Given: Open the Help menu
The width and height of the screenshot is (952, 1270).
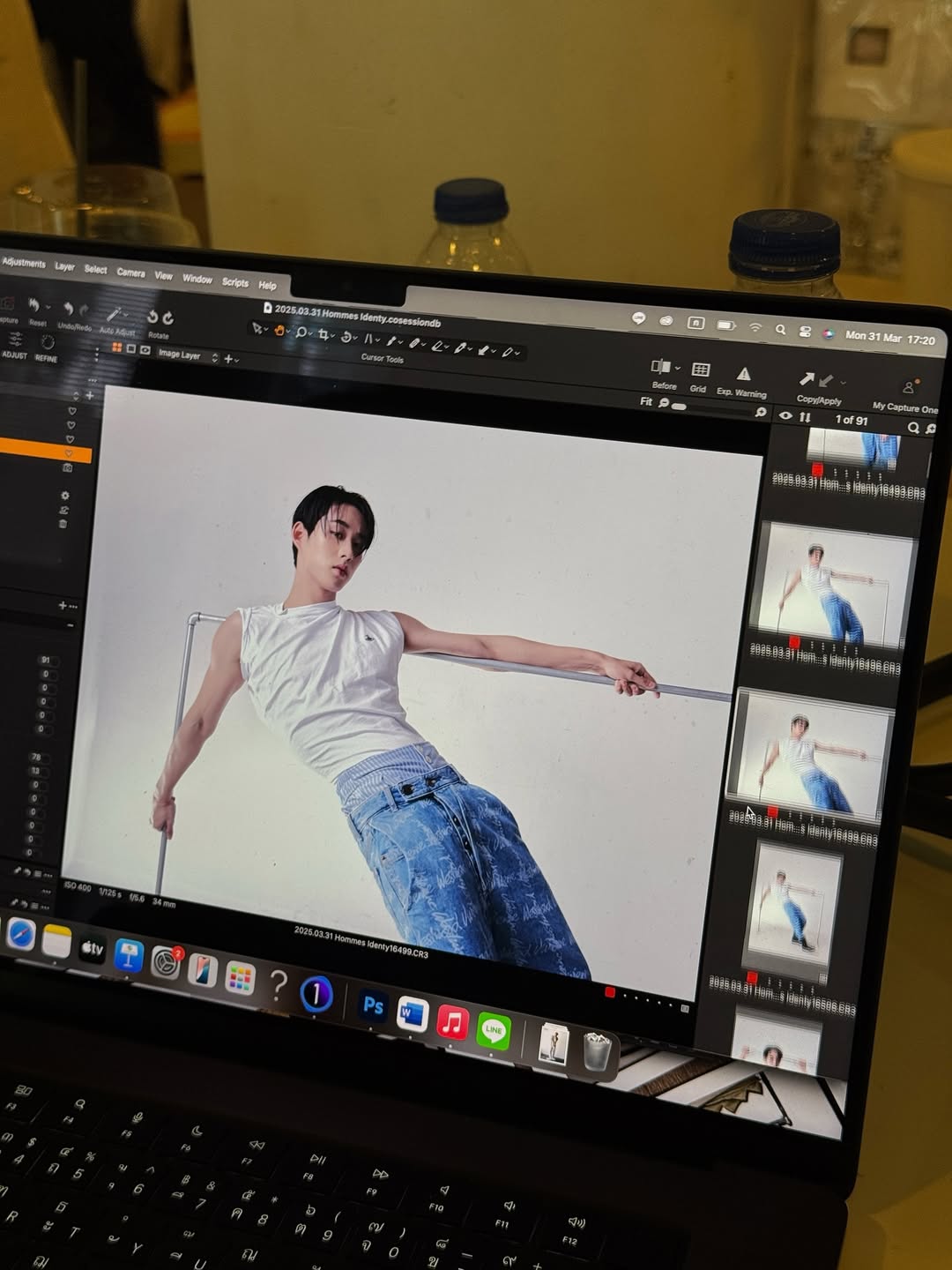Looking at the screenshot, I should (x=267, y=285).
